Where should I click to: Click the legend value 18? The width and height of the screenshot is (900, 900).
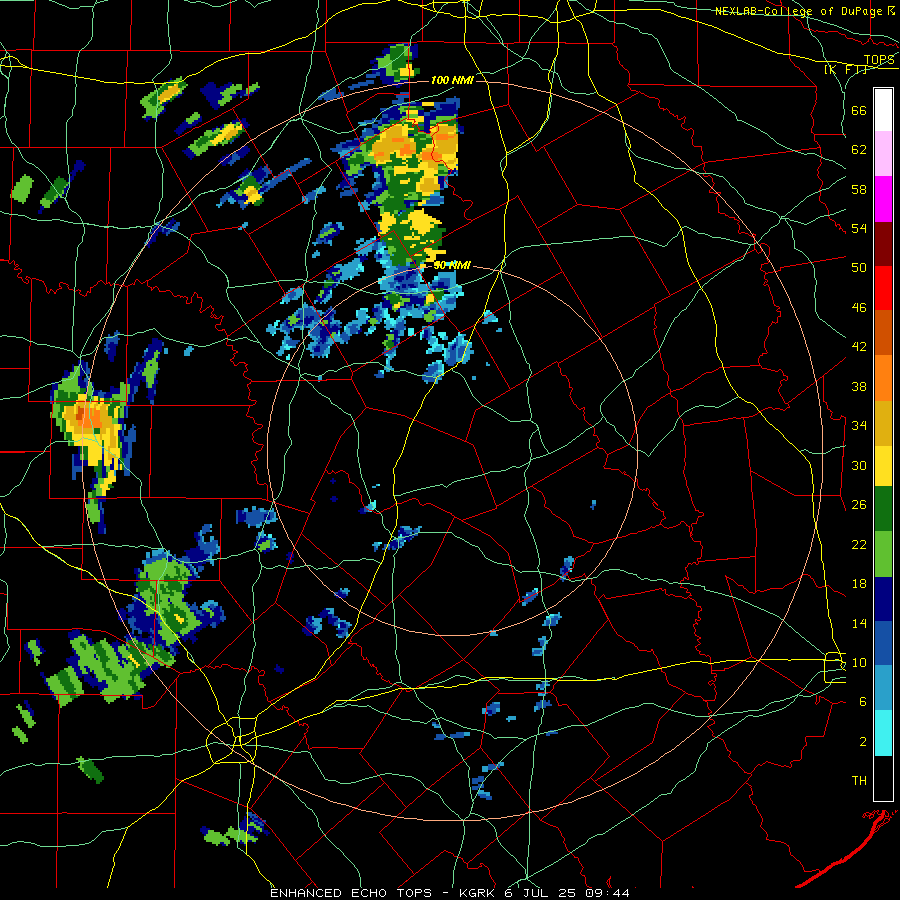pos(859,584)
